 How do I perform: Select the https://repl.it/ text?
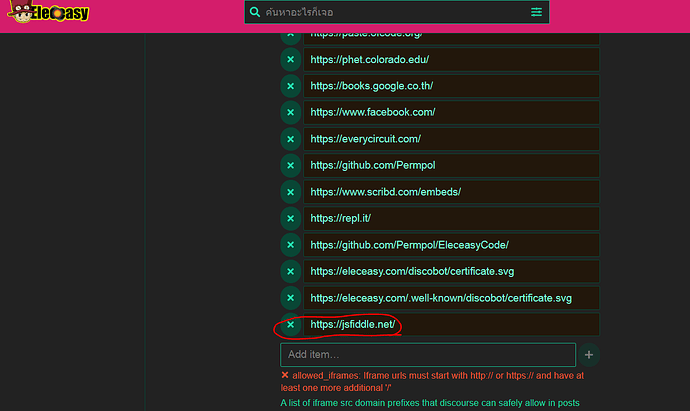(341, 219)
